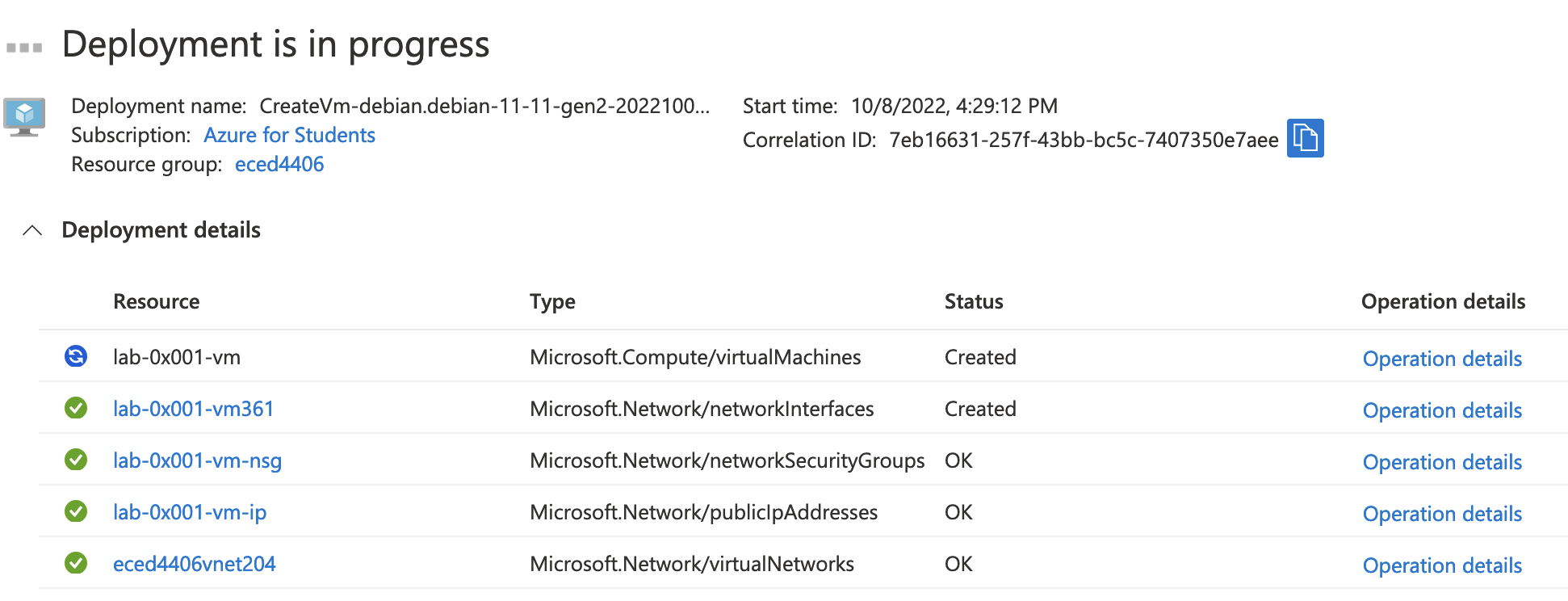Copy the Correlation ID to clipboard

click(x=1305, y=138)
